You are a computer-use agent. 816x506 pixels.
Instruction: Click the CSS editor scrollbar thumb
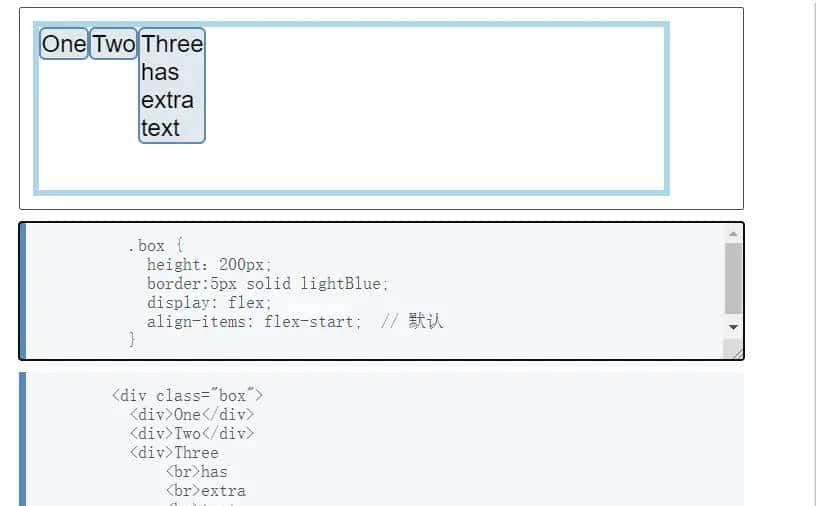pyautogui.click(x=733, y=278)
